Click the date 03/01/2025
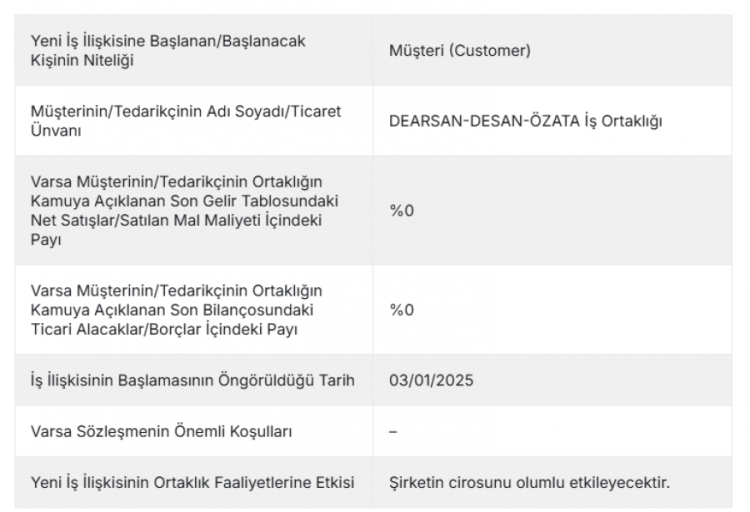This screenshot has height=512, width=750. pos(431,380)
